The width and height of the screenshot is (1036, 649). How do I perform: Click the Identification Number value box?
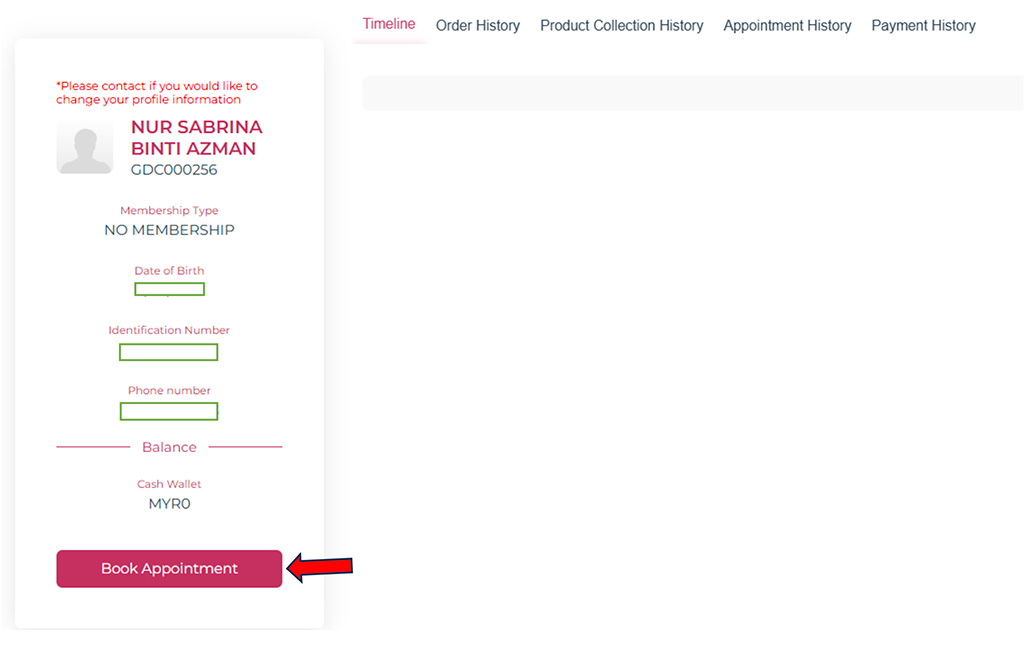tap(168, 352)
